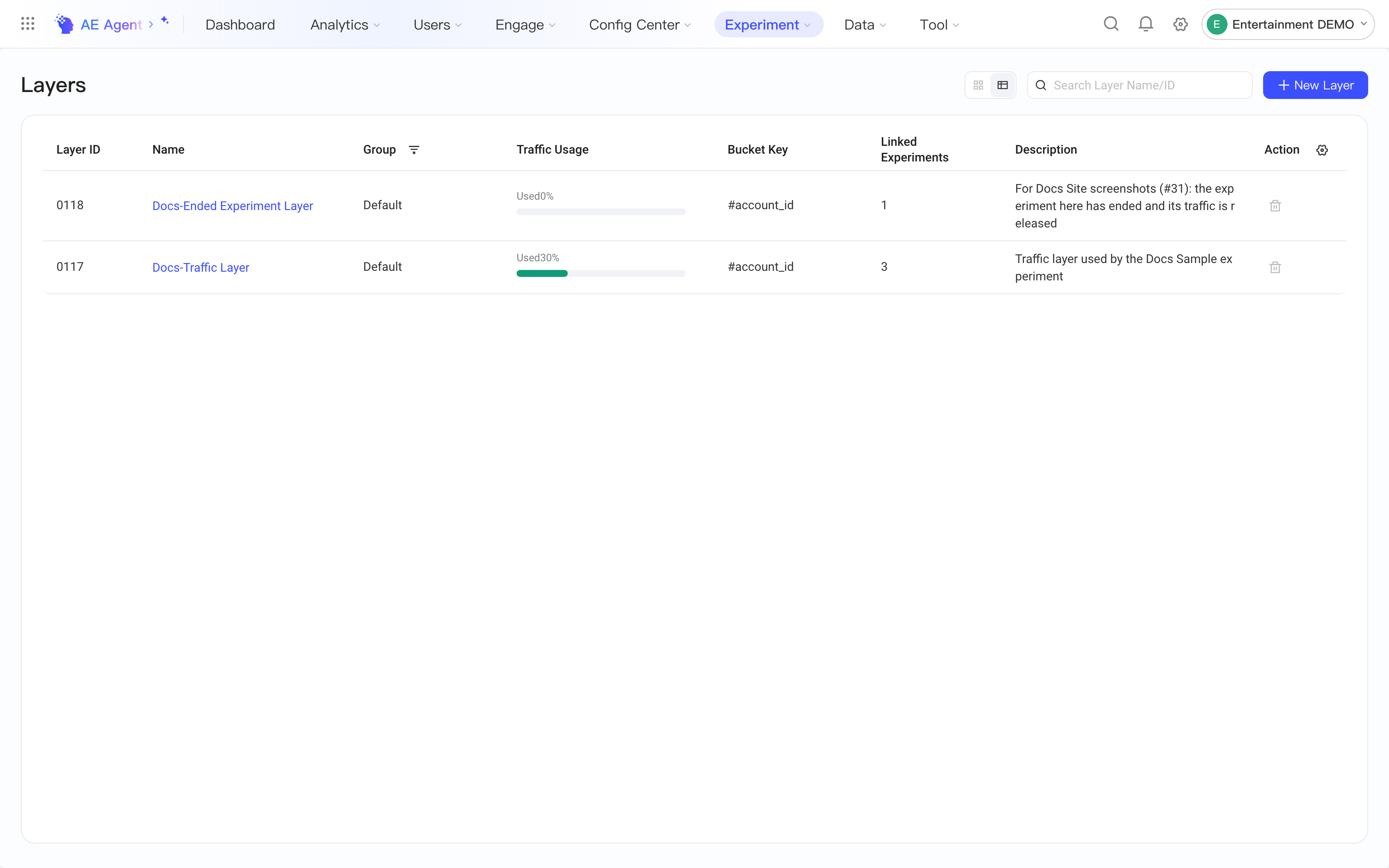The height and width of the screenshot is (868, 1389).
Task: Select Layer ID 0118 cell
Action: point(70,205)
